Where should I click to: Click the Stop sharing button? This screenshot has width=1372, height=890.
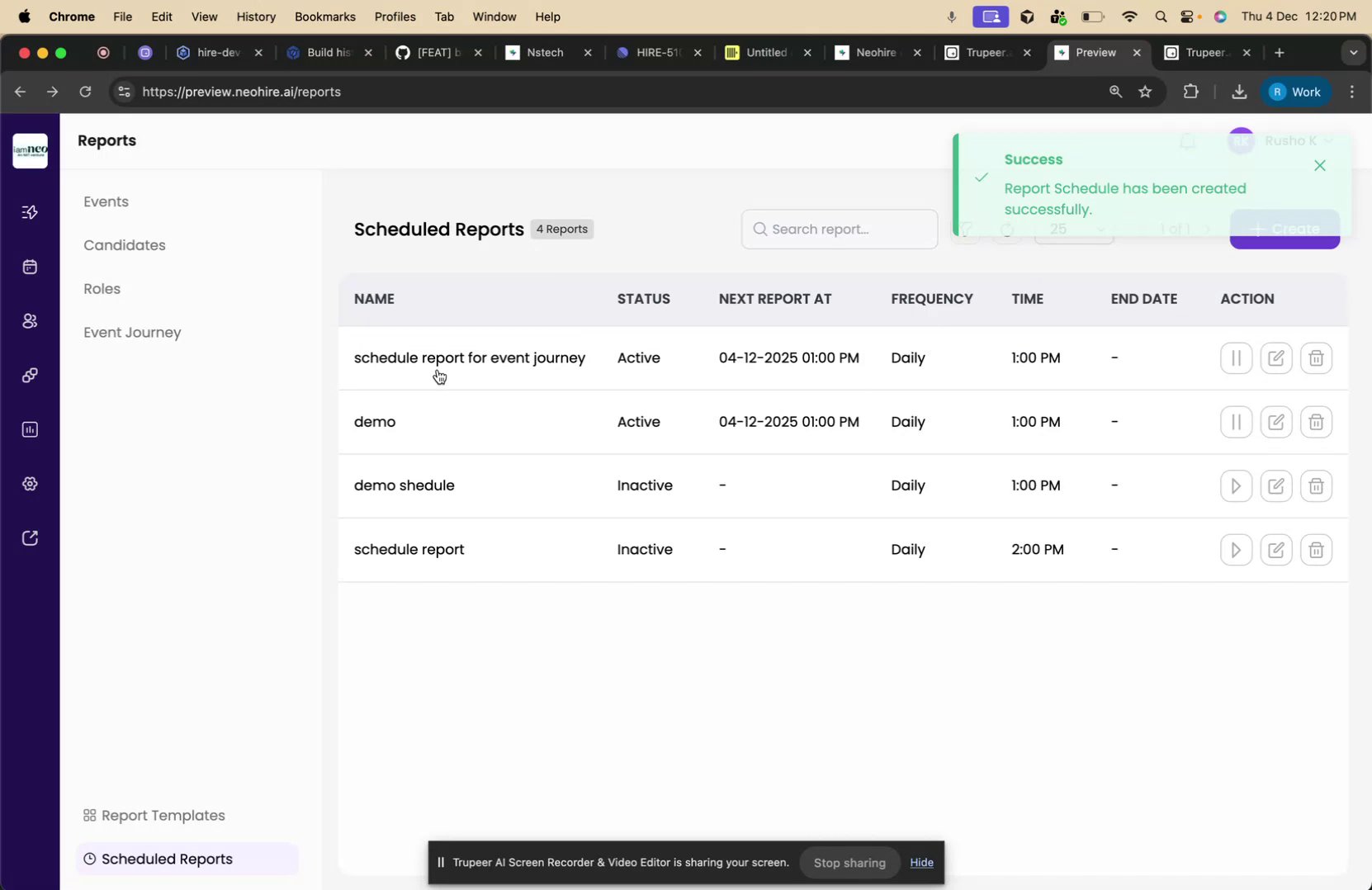coord(849,863)
